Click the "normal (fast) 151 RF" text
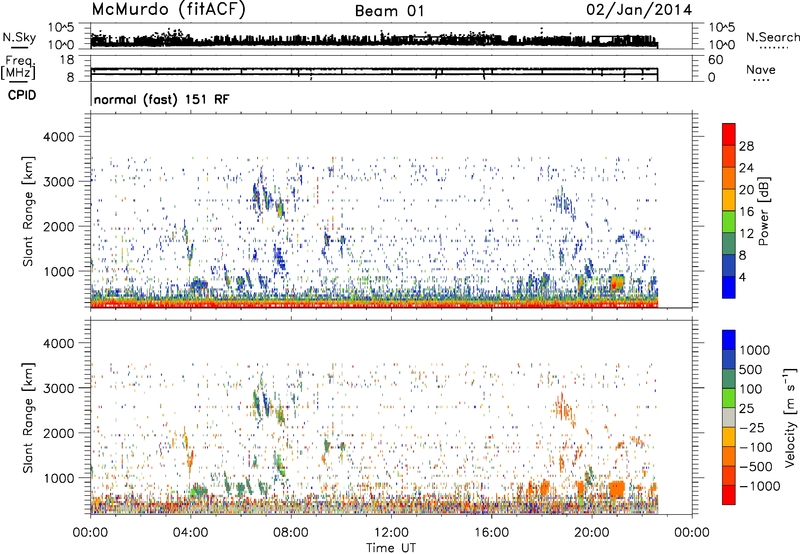 tap(162, 99)
